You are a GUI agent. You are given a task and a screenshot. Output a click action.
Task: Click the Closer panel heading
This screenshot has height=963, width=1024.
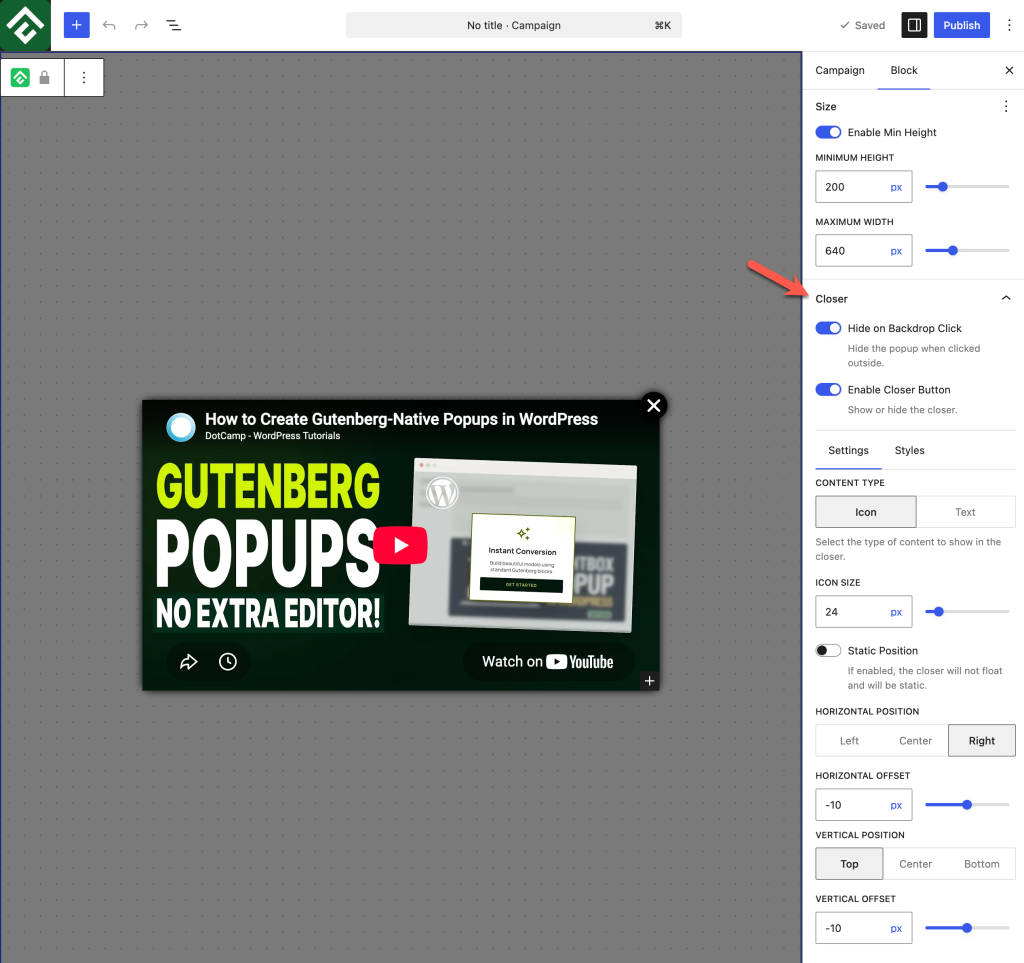[831, 298]
